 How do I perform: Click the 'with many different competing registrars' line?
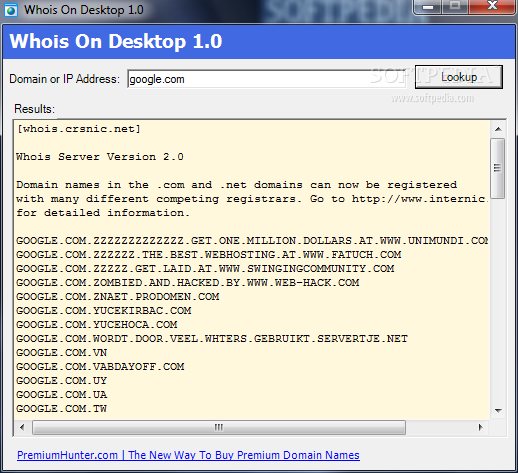(x=252, y=199)
